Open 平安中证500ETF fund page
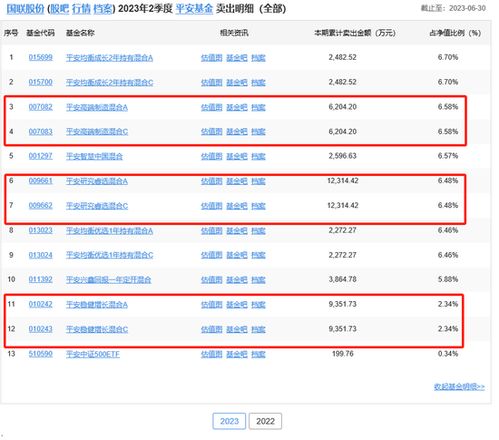Screen dimensions: 499x440 pos(93,354)
